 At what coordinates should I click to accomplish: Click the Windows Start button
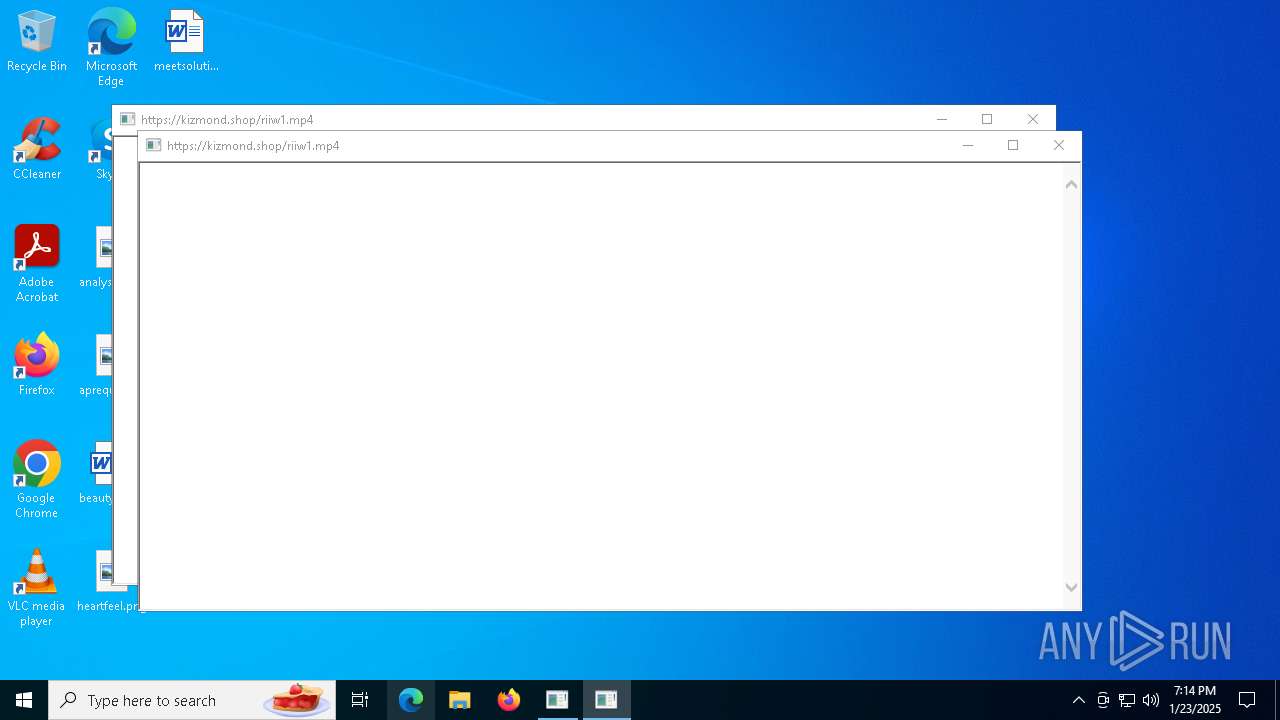[24, 700]
